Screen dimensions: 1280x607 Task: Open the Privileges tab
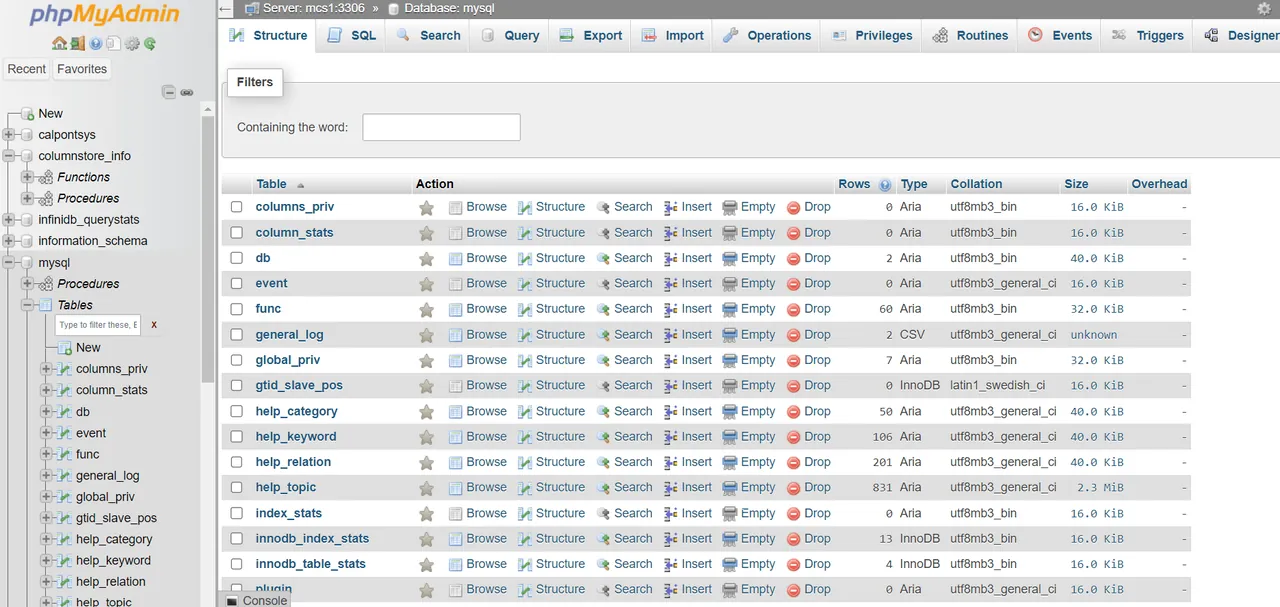coord(871,35)
